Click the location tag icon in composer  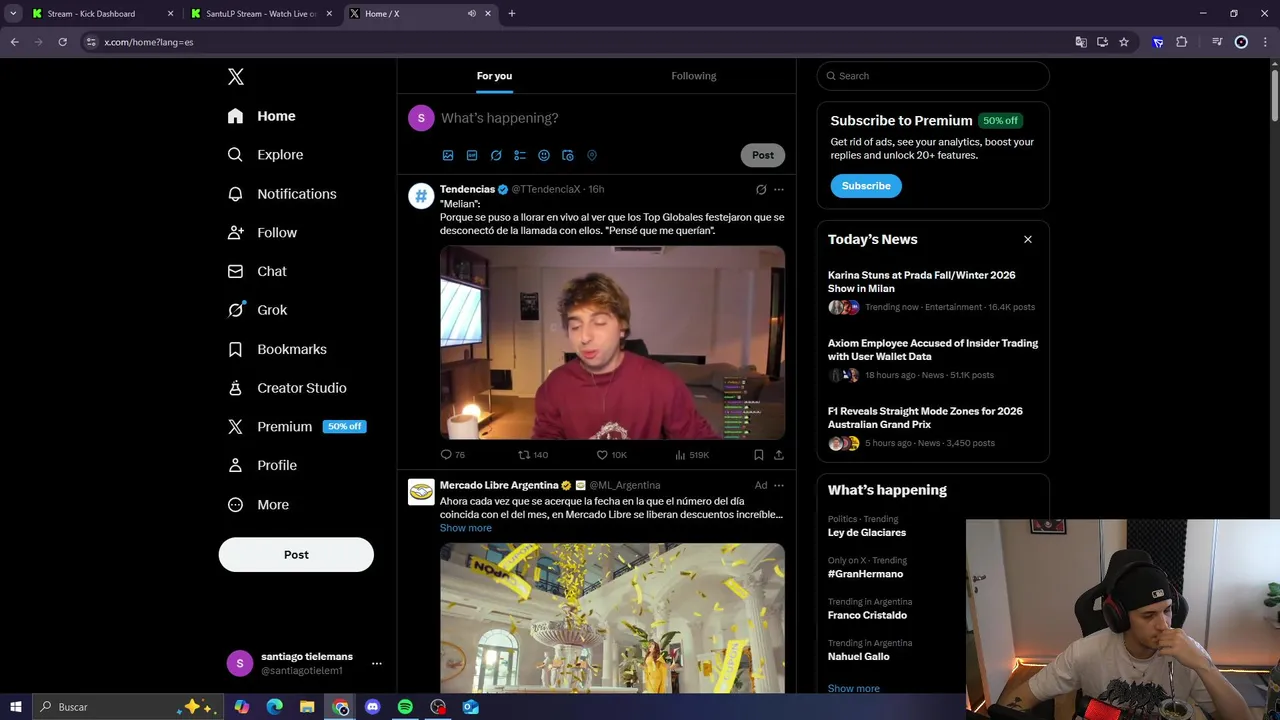pyautogui.click(x=592, y=155)
